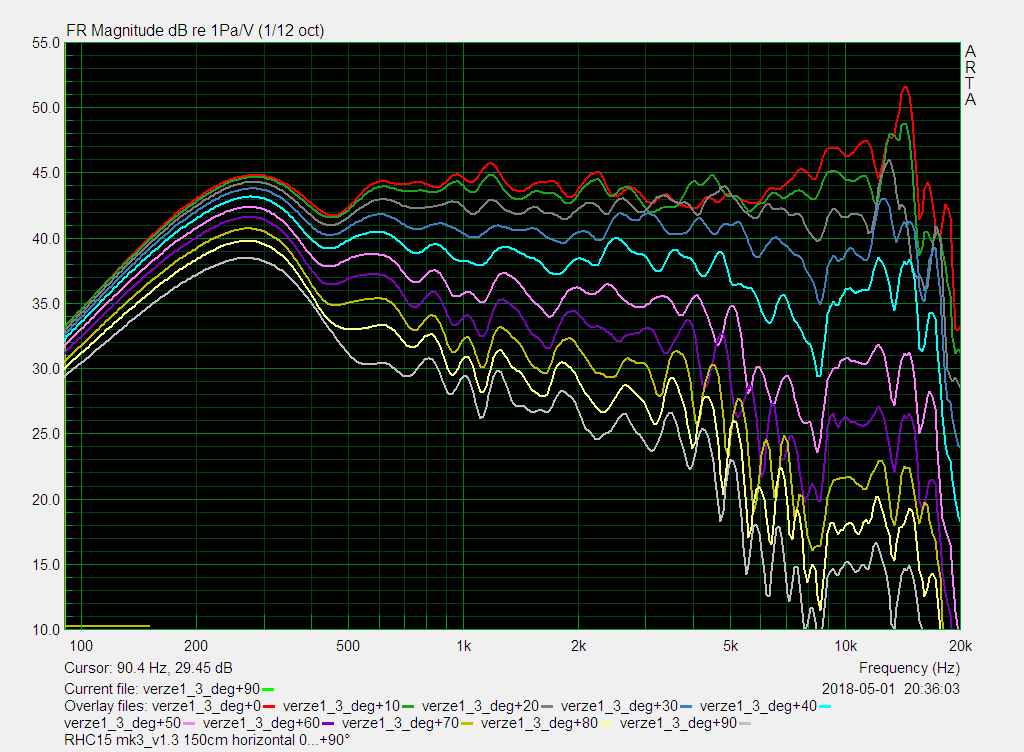Click the 'Current file: verze1_3_deg+90' label
This screenshot has width=1024, height=752.
162,689
